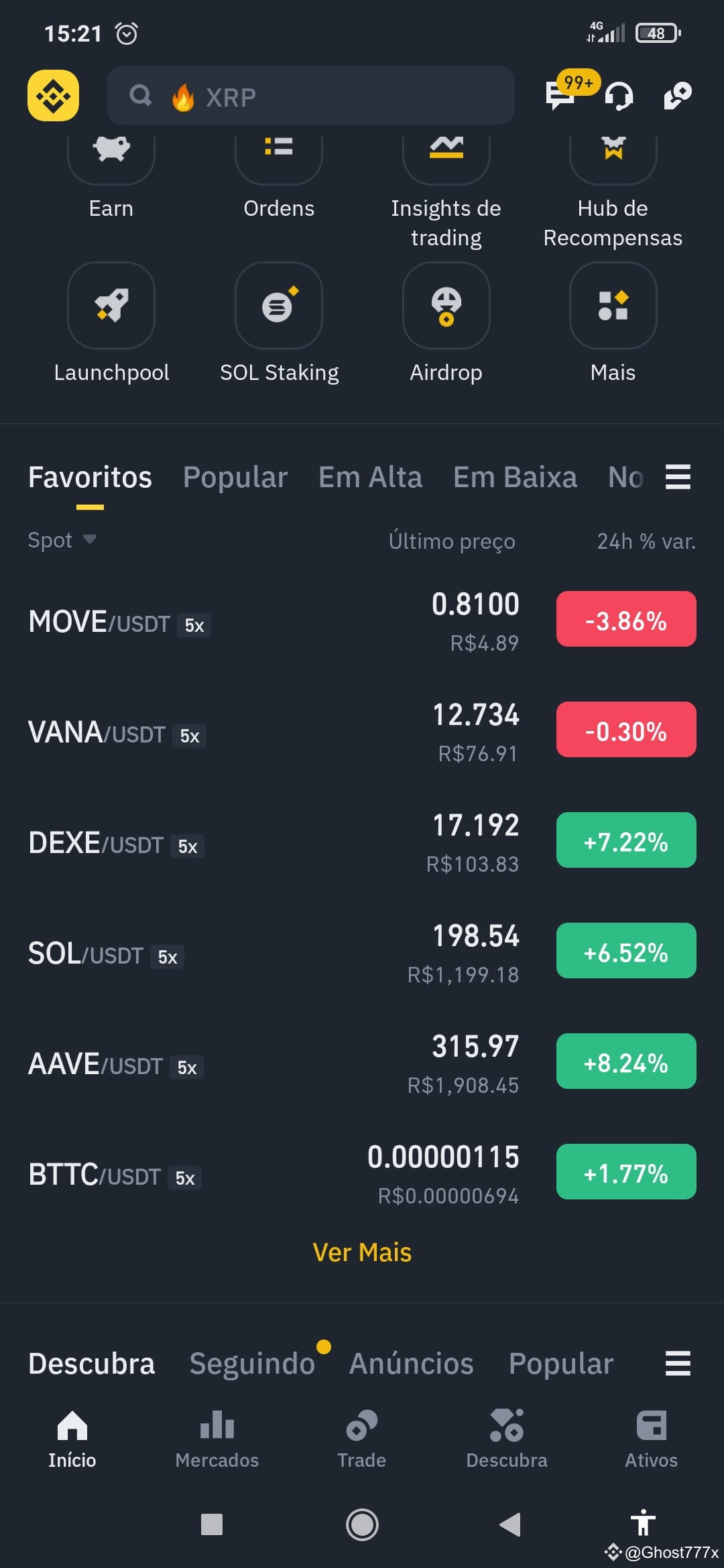The height and width of the screenshot is (1568, 724).
Task: Open the rocket icon beside the headset
Action: click(x=678, y=96)
